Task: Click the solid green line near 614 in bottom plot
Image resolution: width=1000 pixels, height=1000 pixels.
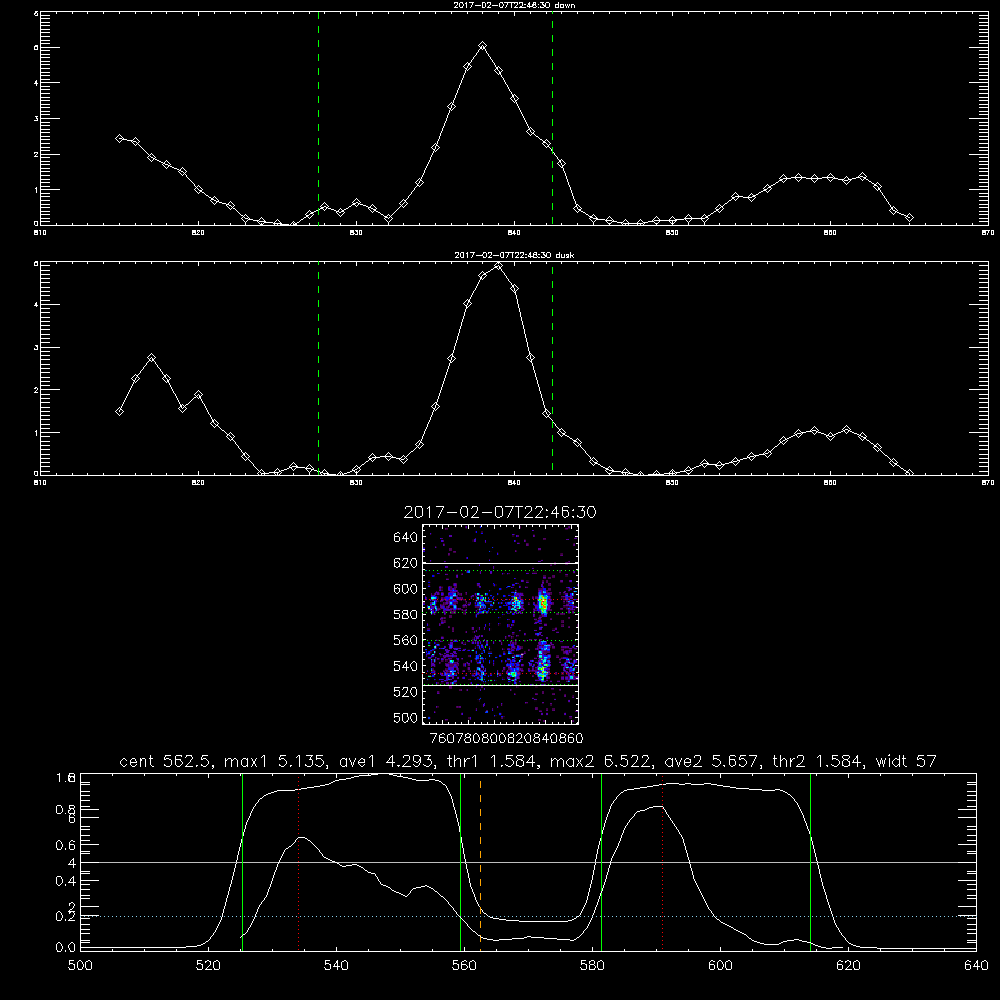Action: (811, 861)
